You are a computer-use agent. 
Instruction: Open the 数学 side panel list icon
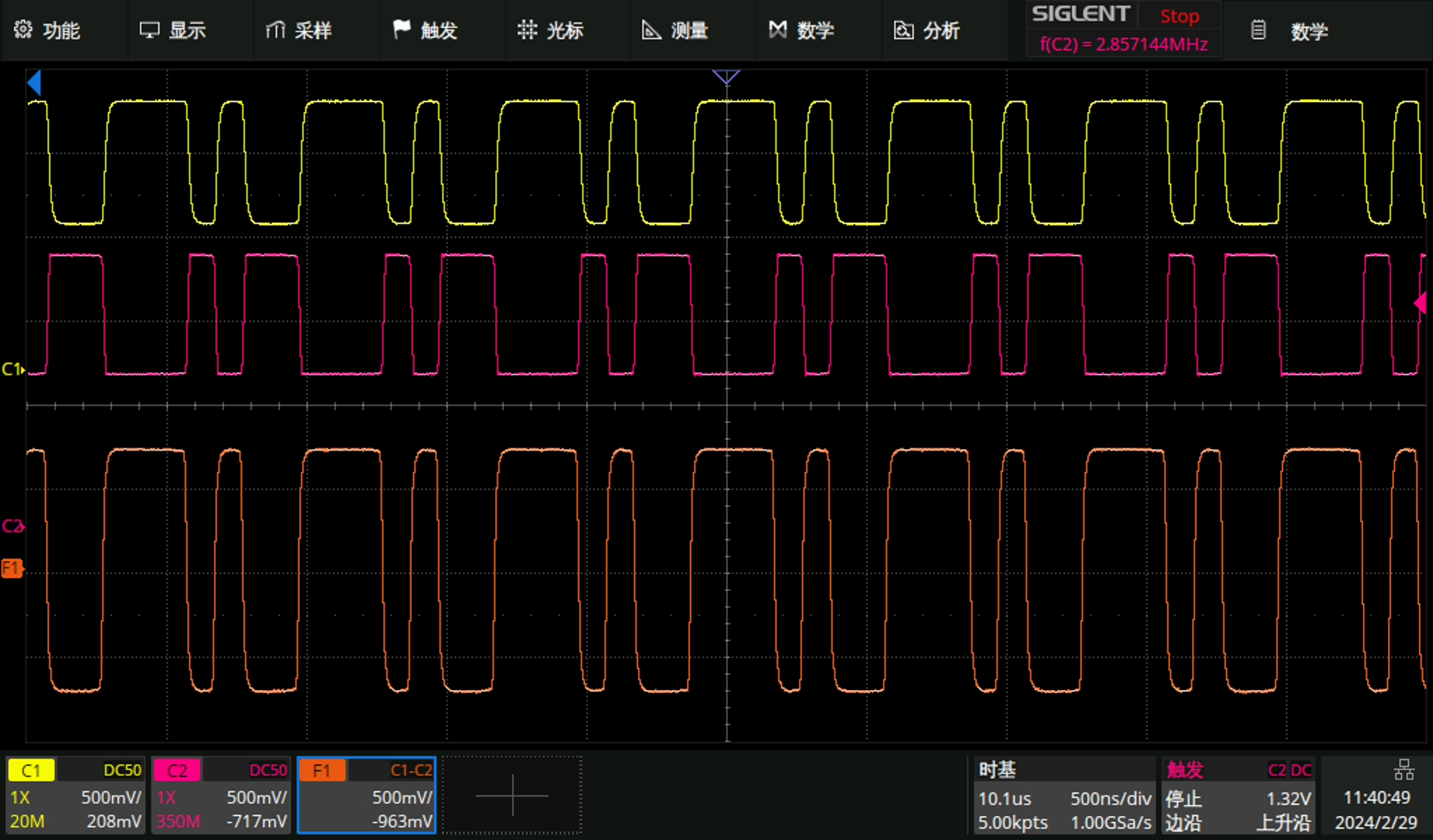click(1258, 30)
